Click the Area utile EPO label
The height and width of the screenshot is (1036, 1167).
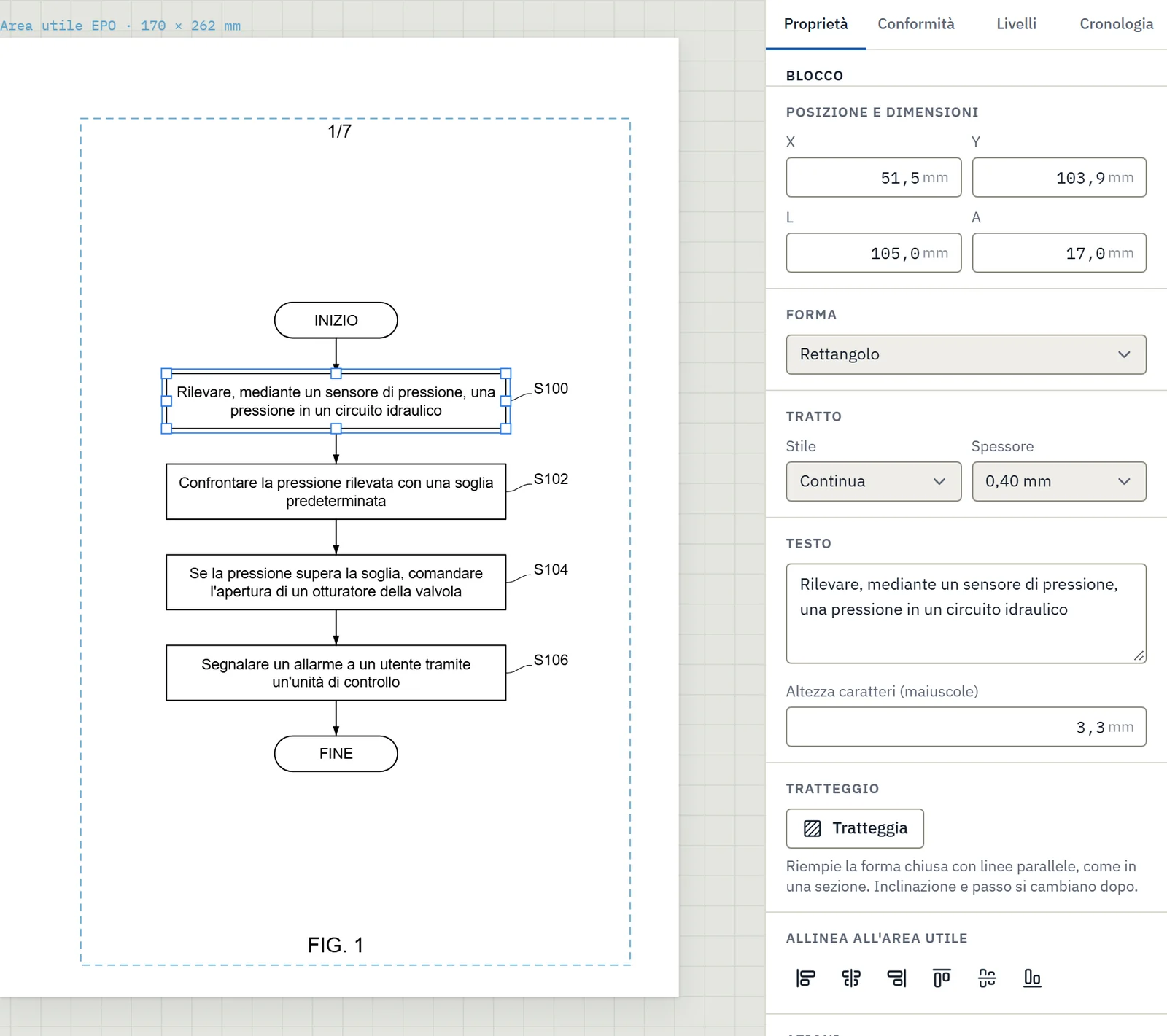pyautogui.click(x=120, y=26)
